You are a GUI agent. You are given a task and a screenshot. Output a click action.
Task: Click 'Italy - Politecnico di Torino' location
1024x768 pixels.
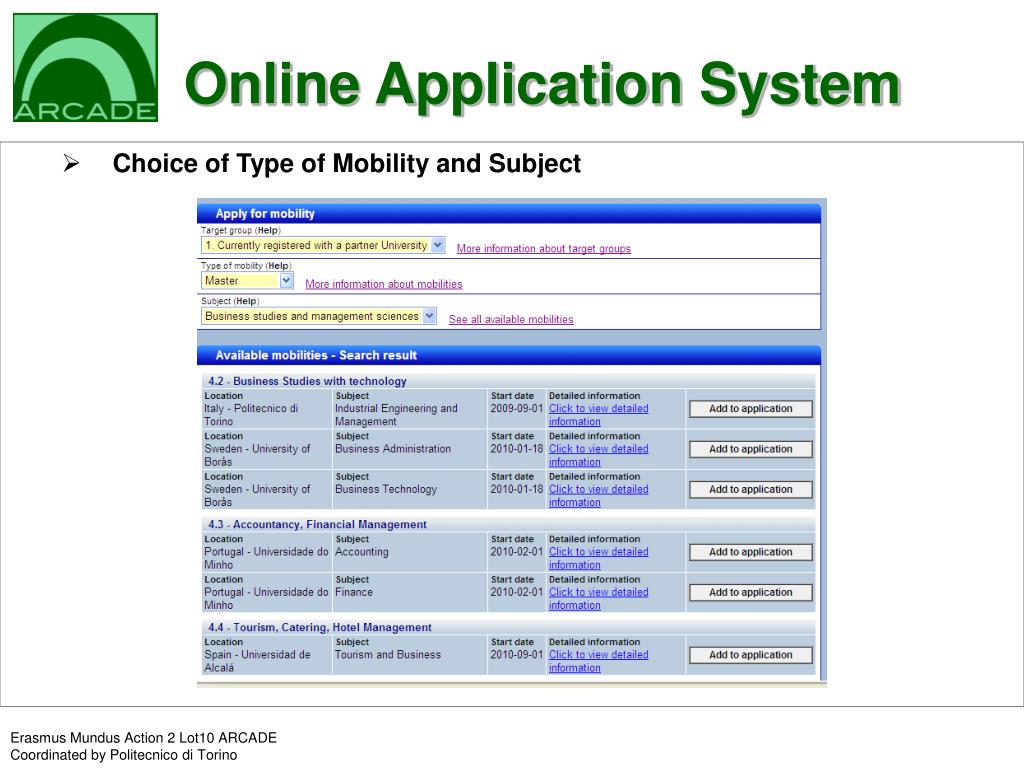point(251,415)
